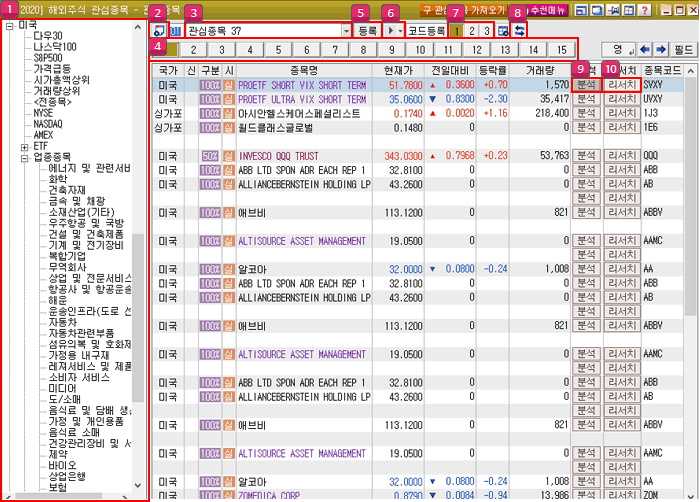Expand the ETF tree node
Image resolution: width=700 pixels, height=502 pixels.
(x=25, y=146)
